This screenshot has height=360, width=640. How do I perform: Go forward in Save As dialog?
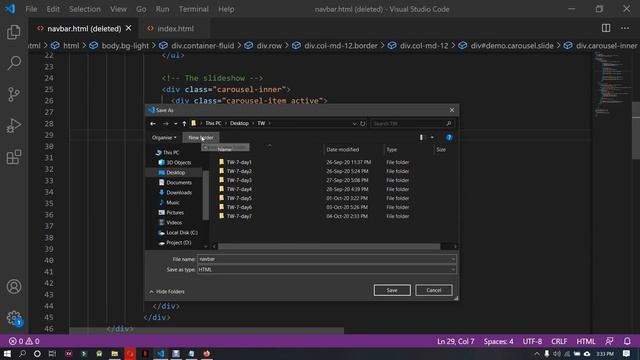(165, 123)
